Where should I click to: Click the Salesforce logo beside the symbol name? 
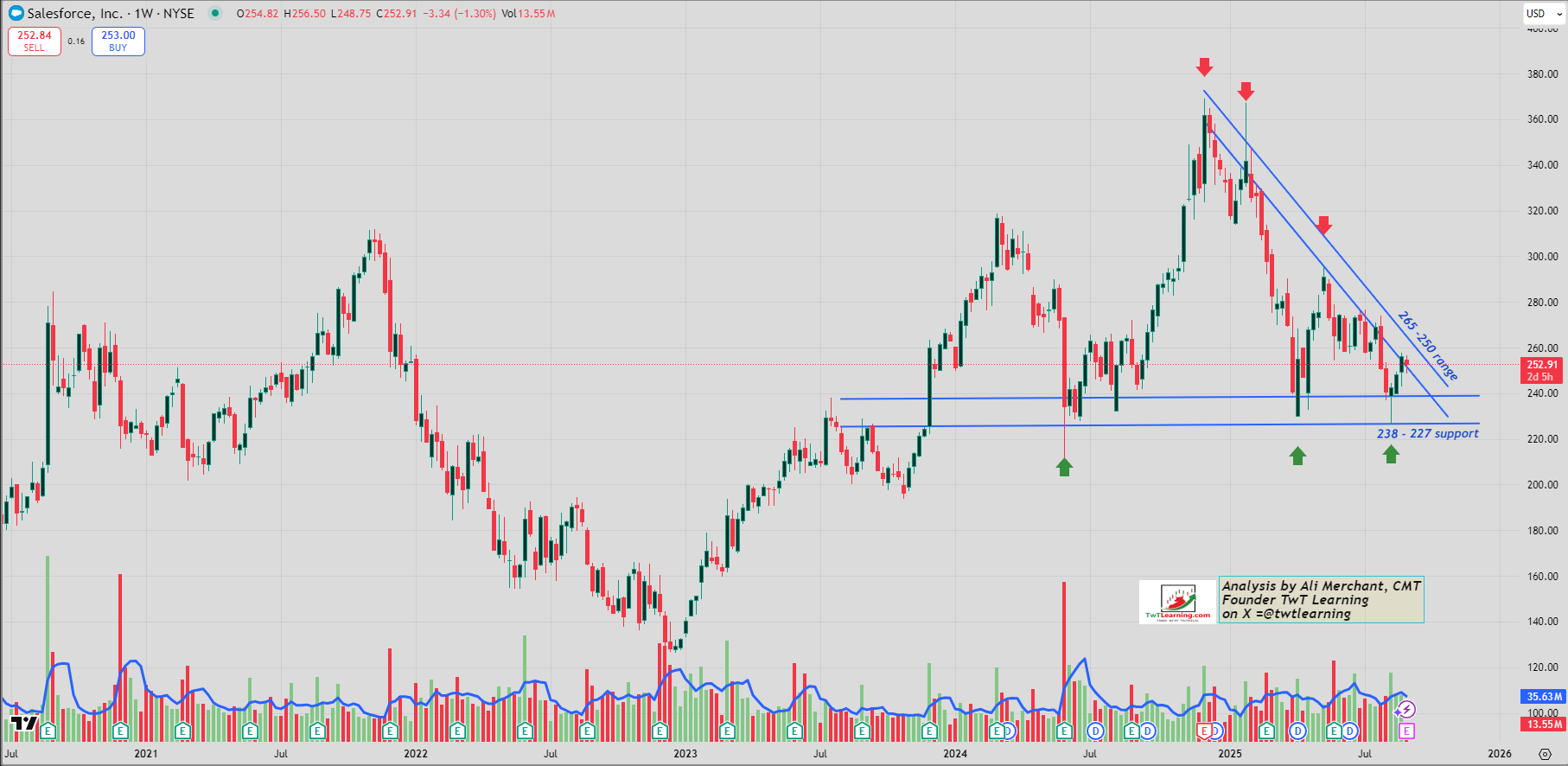[16, 13]
